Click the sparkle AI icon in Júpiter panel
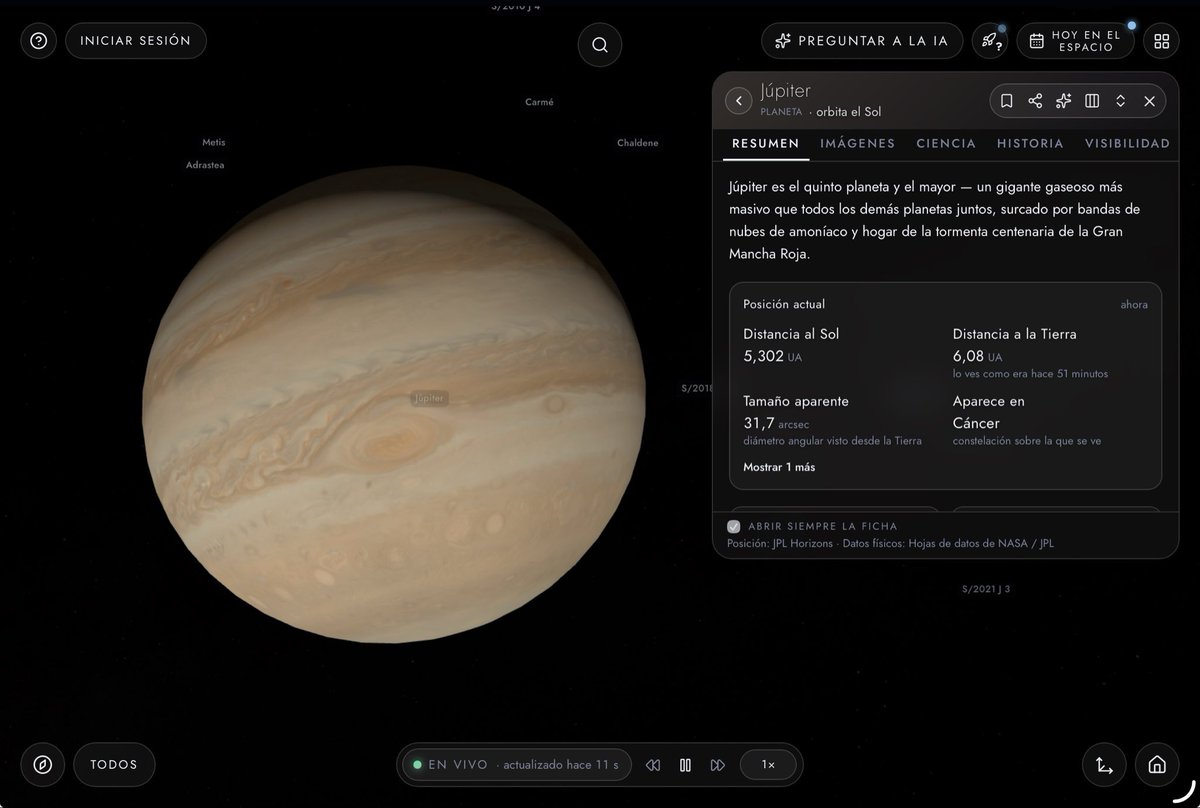 (1064, 101)
